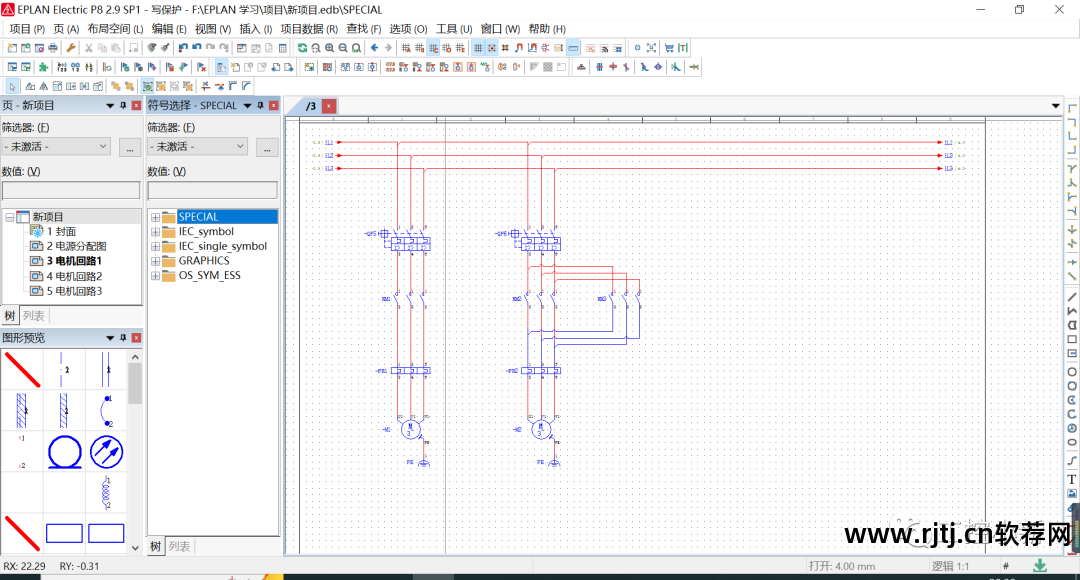Open the 项目 (P) menu

27,29
